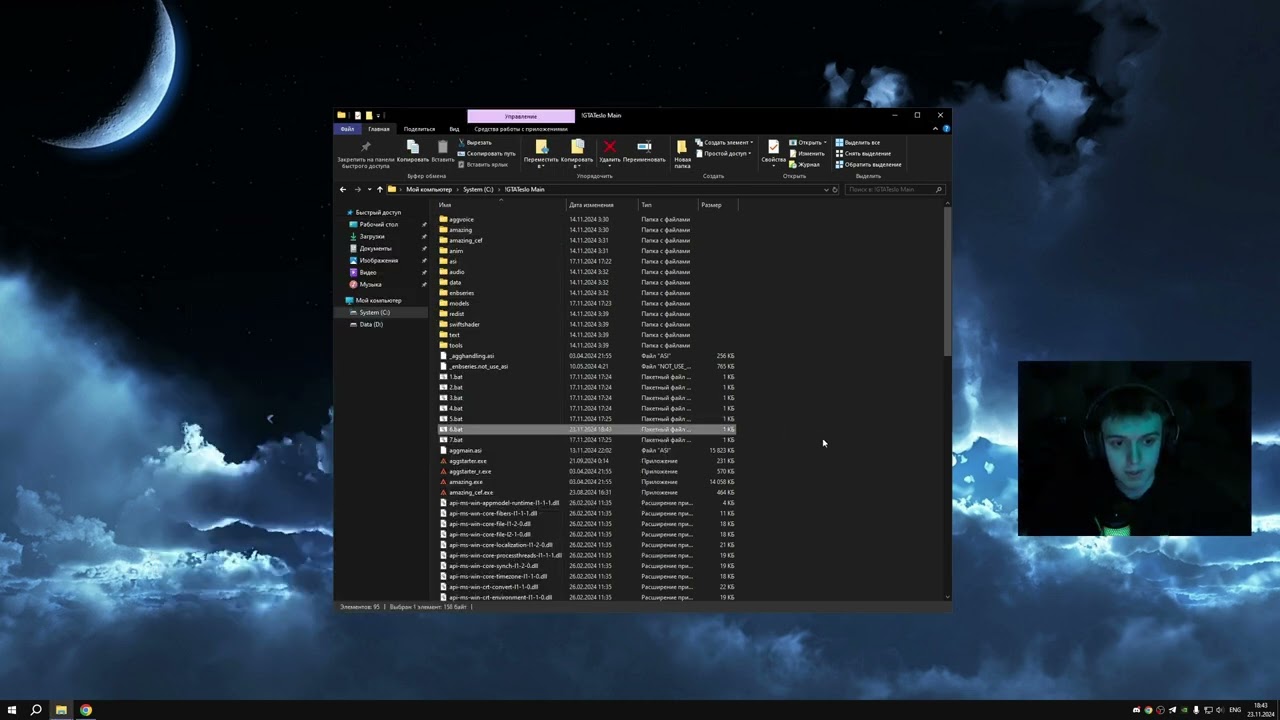Click the Выделить все command
This screenshot has width=1280, height=720.
[858, 142]
